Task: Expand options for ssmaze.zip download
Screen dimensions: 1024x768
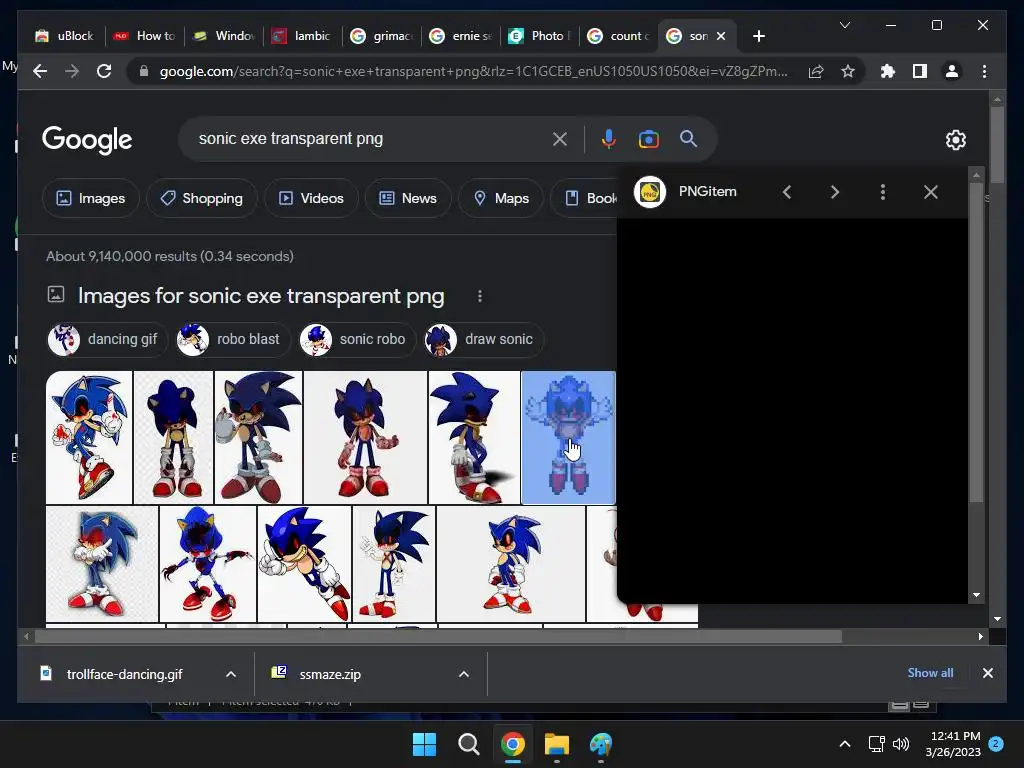Action: click(464, 674)
